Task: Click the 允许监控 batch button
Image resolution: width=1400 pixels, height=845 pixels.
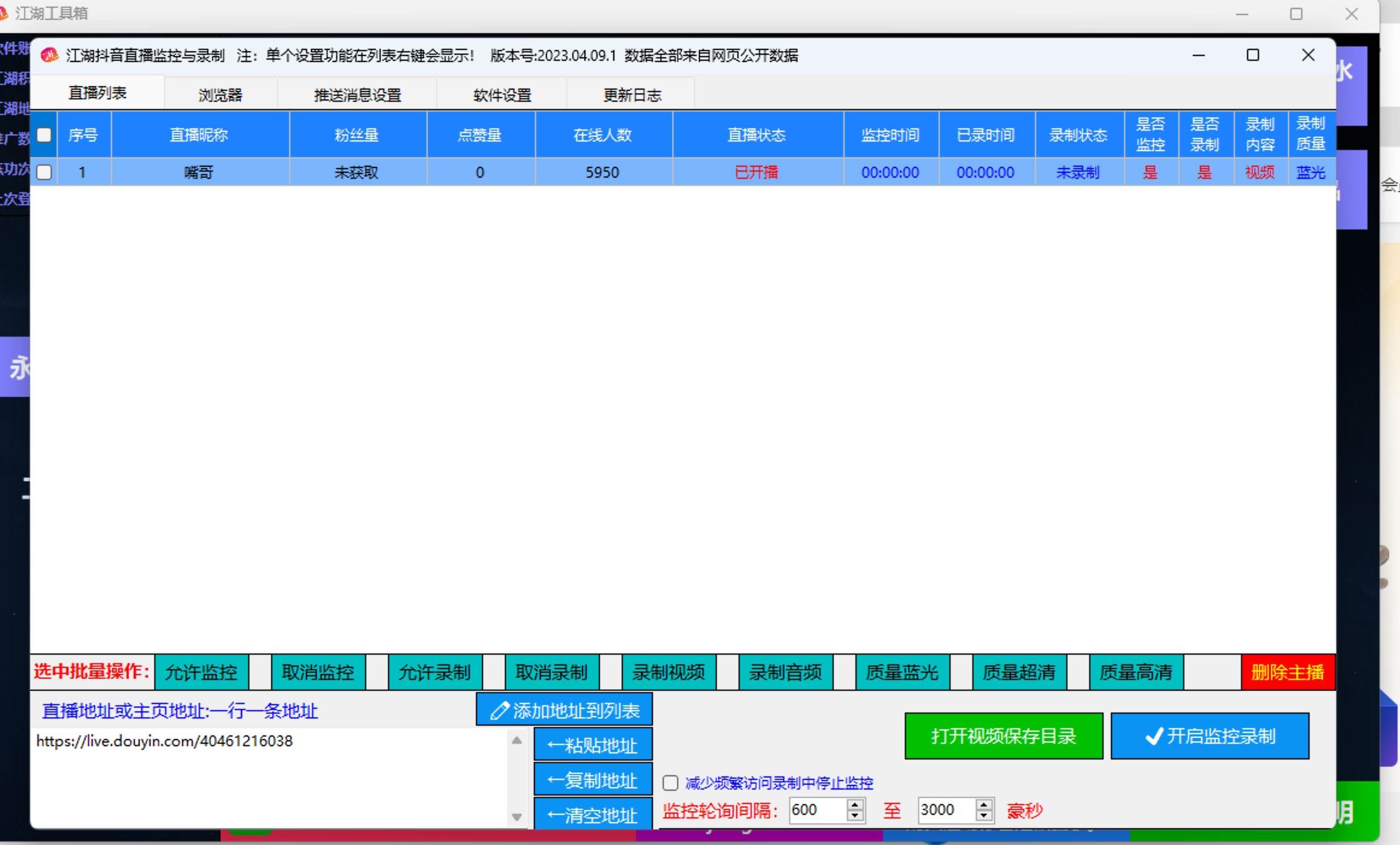Action: [201, 673]
